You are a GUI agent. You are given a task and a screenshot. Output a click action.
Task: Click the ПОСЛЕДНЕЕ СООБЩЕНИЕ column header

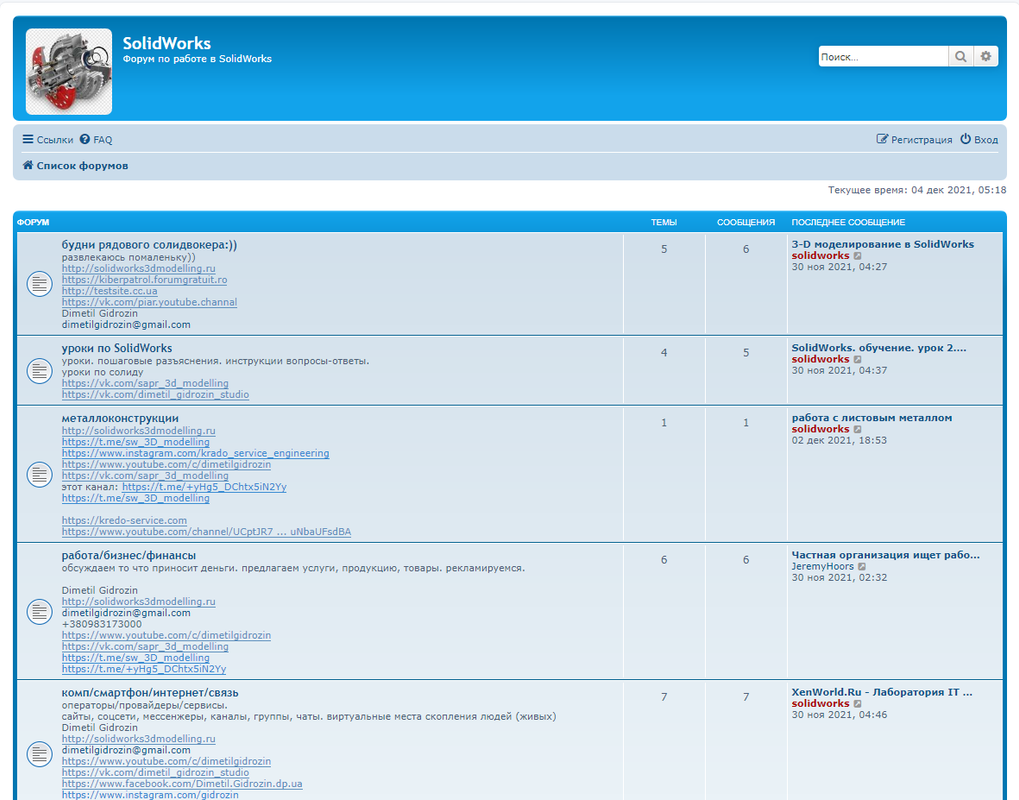click(x=848, y=222)
